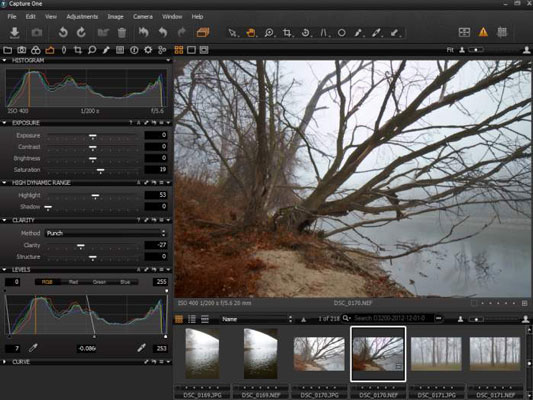Click the Levels highlight picker eyedropper
Image resolution: width=533 pixels, height=400 pixels.
(141, 348)
